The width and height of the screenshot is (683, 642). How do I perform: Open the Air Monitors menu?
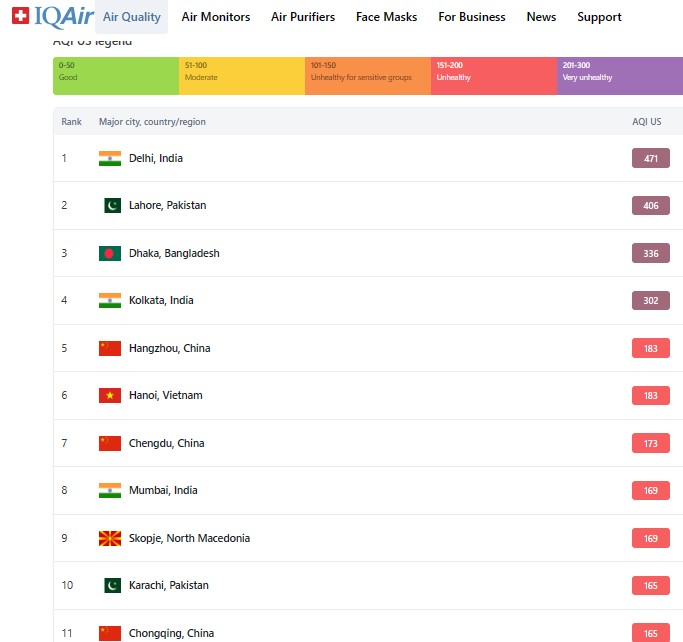216,17
